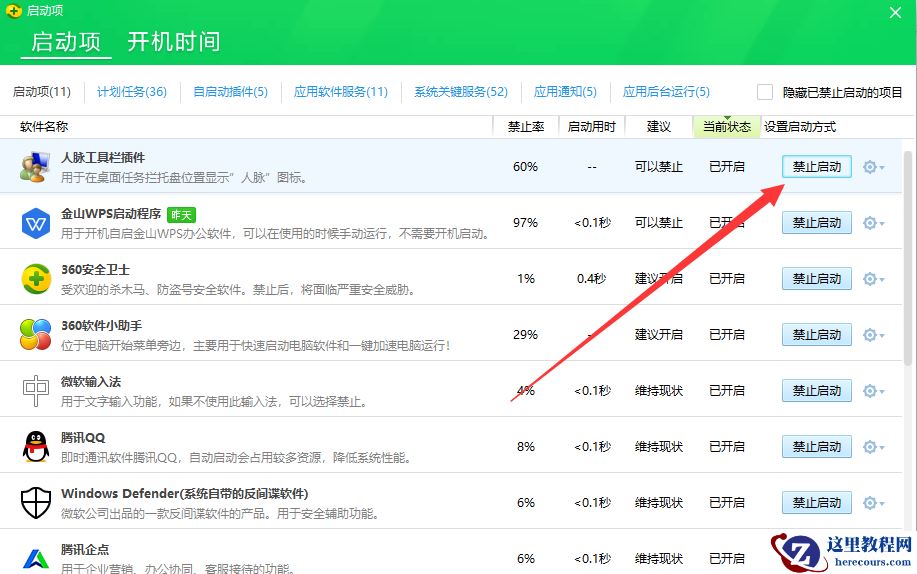Viewport: 917px width, 574px height.
Task: Click the Windows Defender shield icon
Action: click(36, 503)
